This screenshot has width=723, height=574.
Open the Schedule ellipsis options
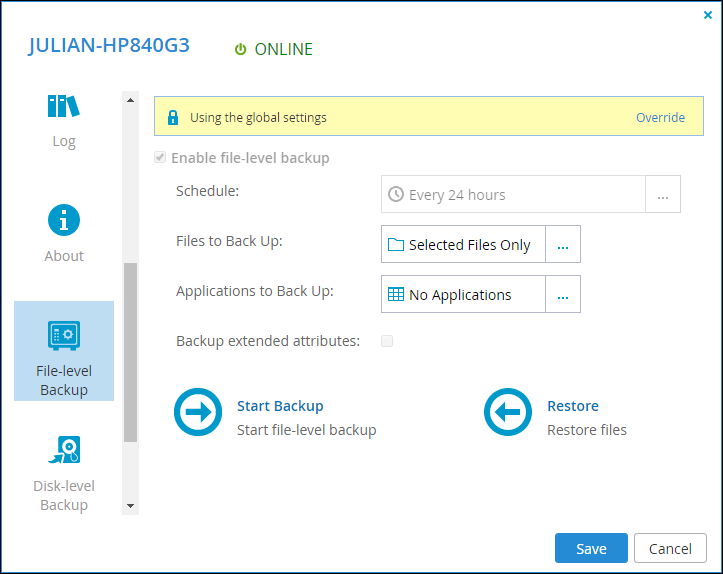(x=663, y=194)
